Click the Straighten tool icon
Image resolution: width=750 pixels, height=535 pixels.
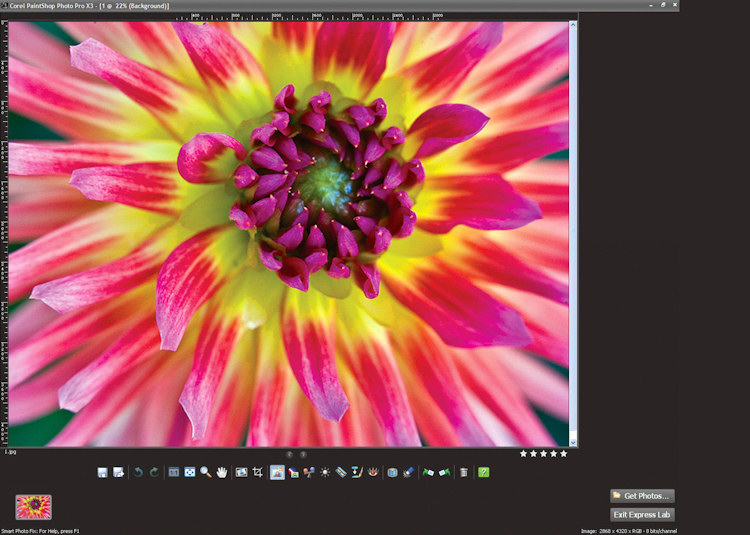[340, 471]
